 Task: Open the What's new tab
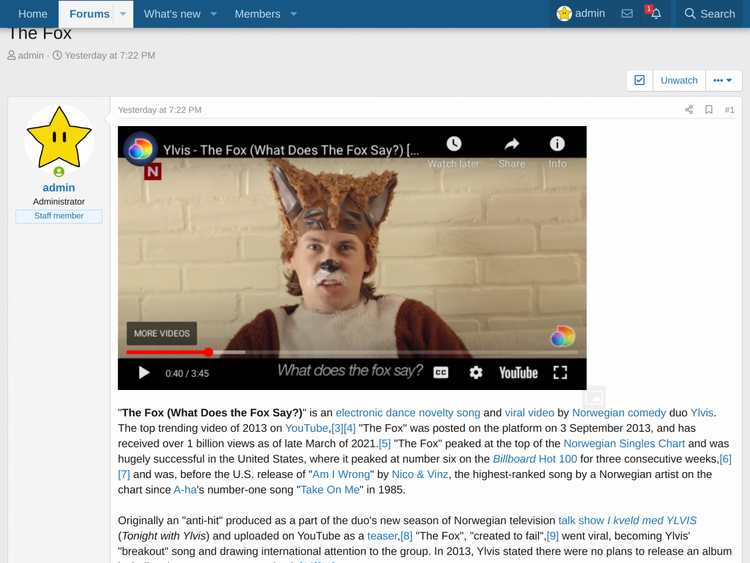172,14
